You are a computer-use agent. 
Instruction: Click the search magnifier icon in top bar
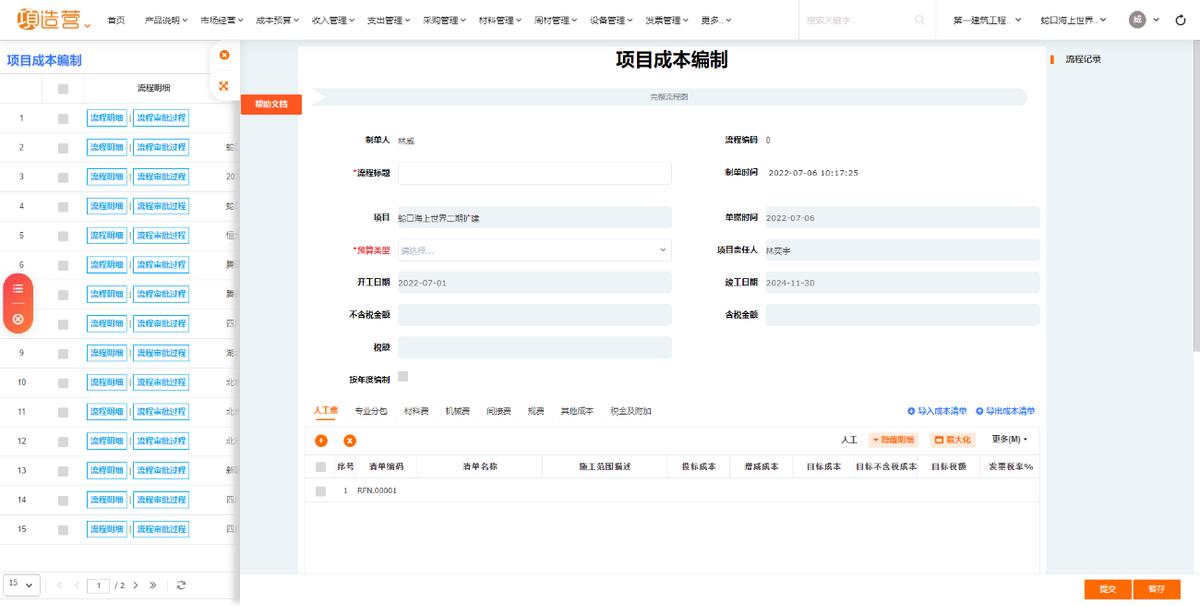[920, 18]
